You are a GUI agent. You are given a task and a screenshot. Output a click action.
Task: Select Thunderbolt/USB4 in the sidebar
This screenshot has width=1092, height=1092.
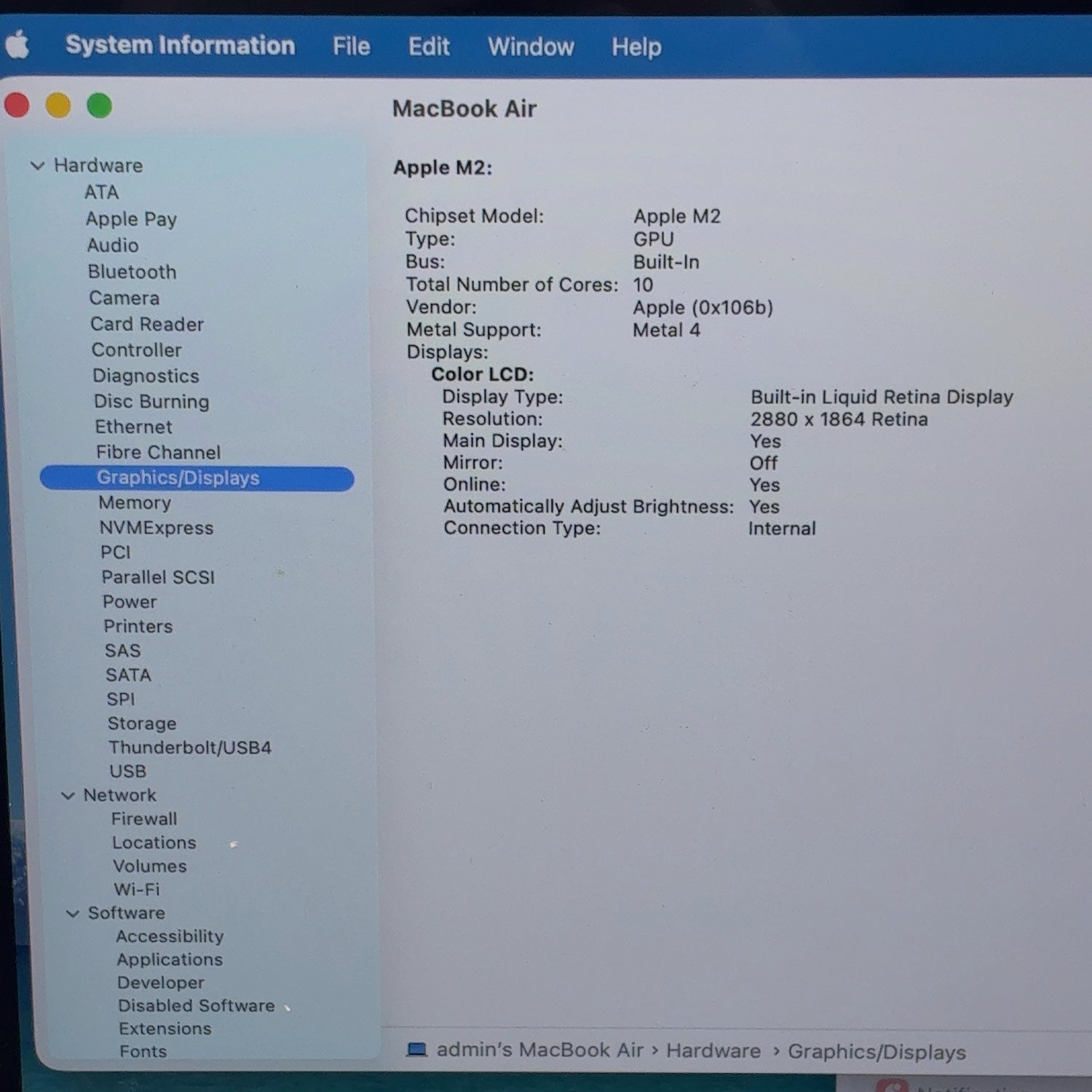(190, 748)
